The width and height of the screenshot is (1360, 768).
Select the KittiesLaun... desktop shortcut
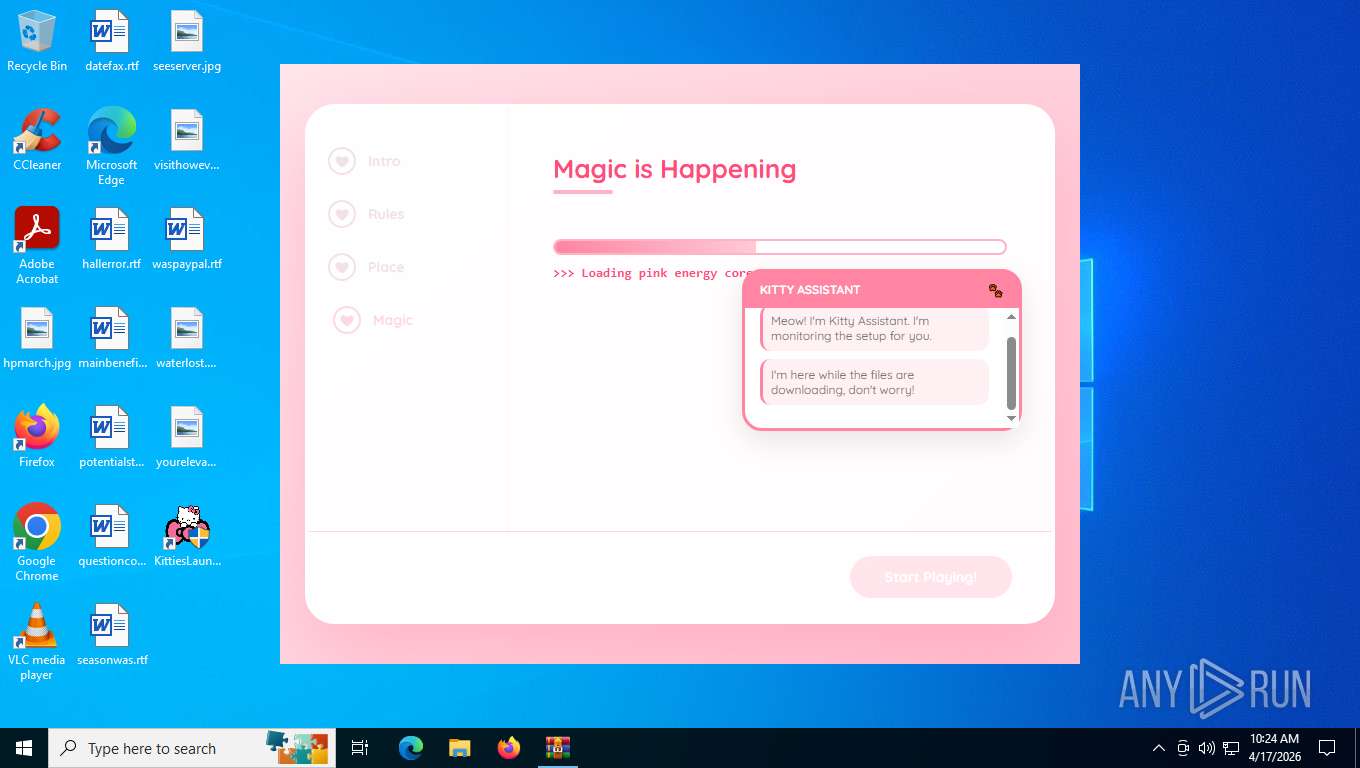(x=187, y=536)
